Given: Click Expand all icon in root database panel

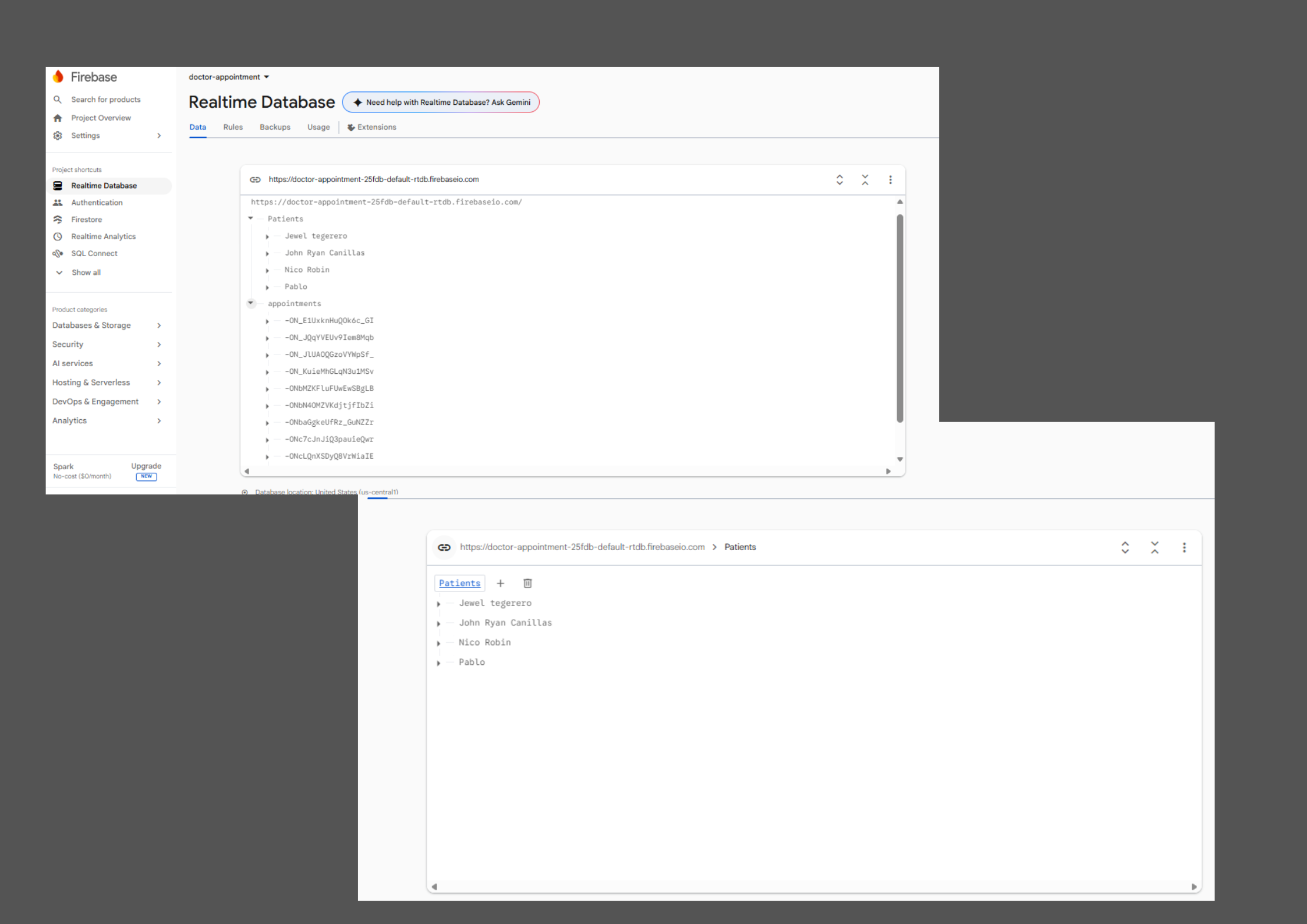Looking at the screenshot, I should [x=840, y=180].
